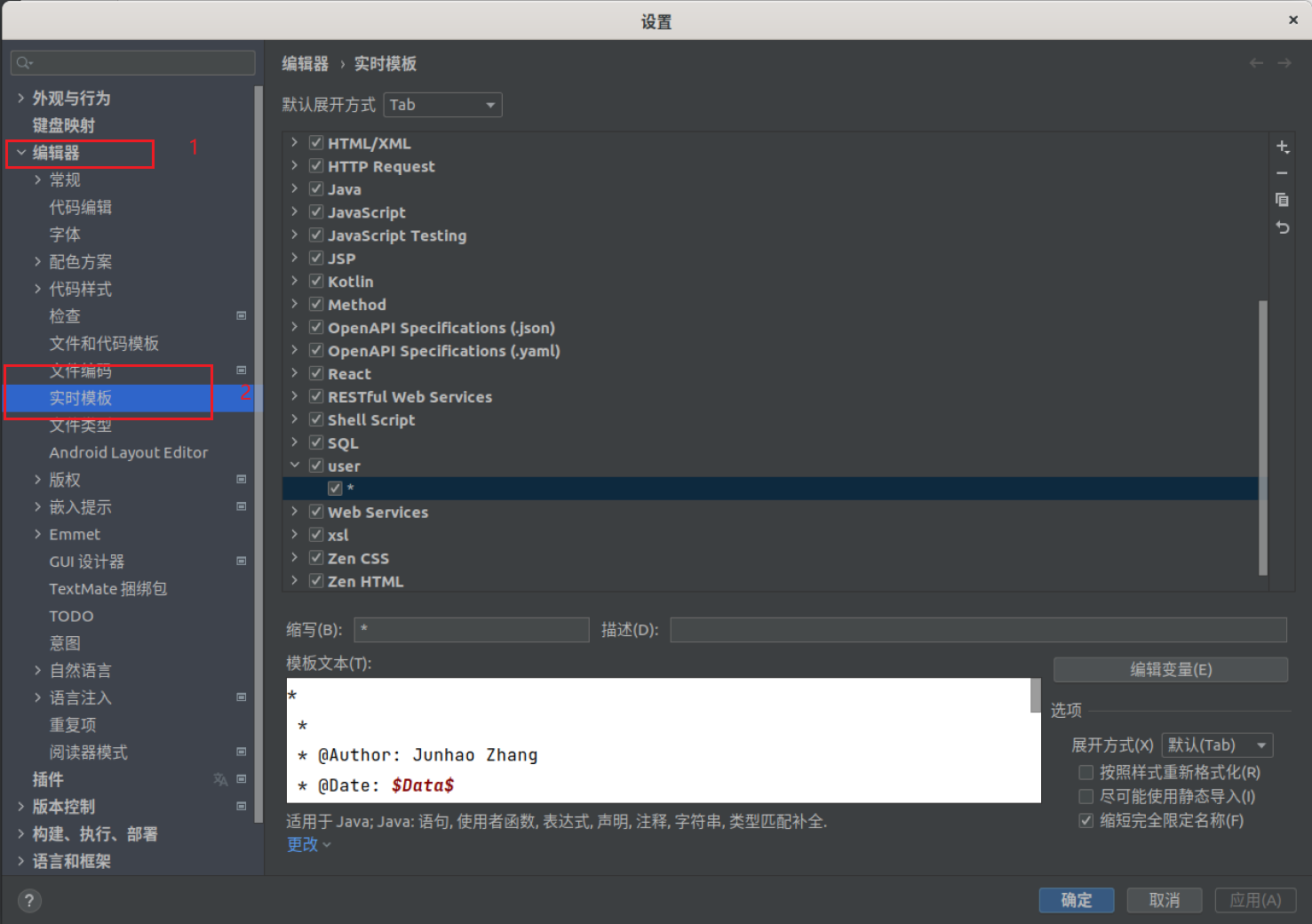Enable 尽可能使用静态导入(I) option
This screenshot has width=1312, height=924.
click(x=1085, y=796)
